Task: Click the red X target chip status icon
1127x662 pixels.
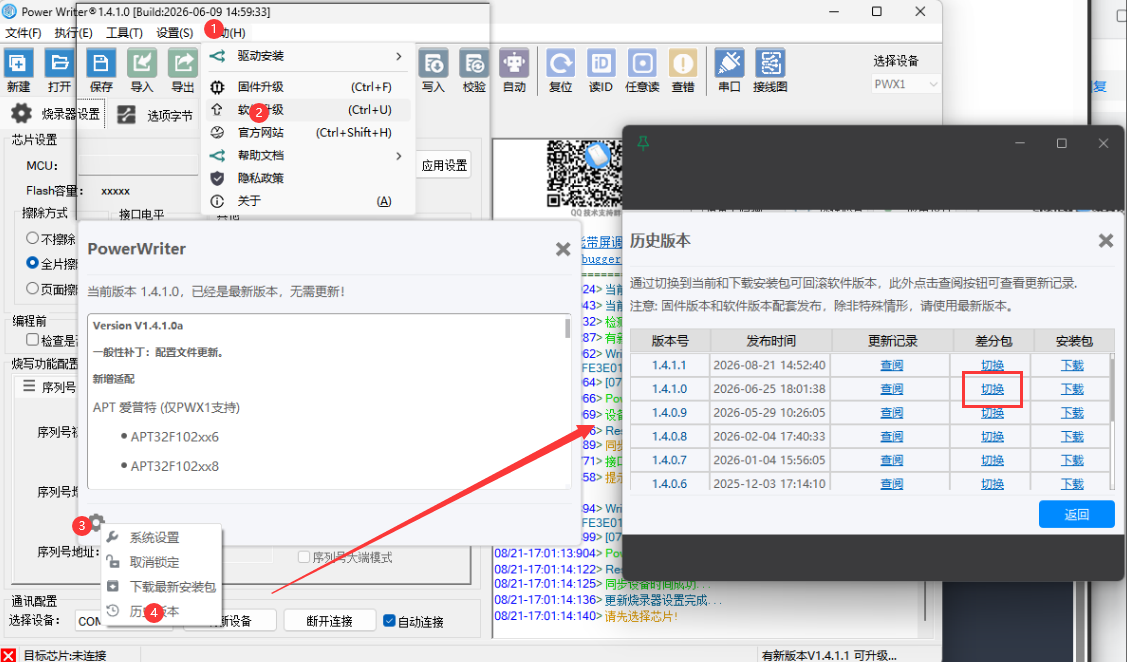Action: pos(8,654)
